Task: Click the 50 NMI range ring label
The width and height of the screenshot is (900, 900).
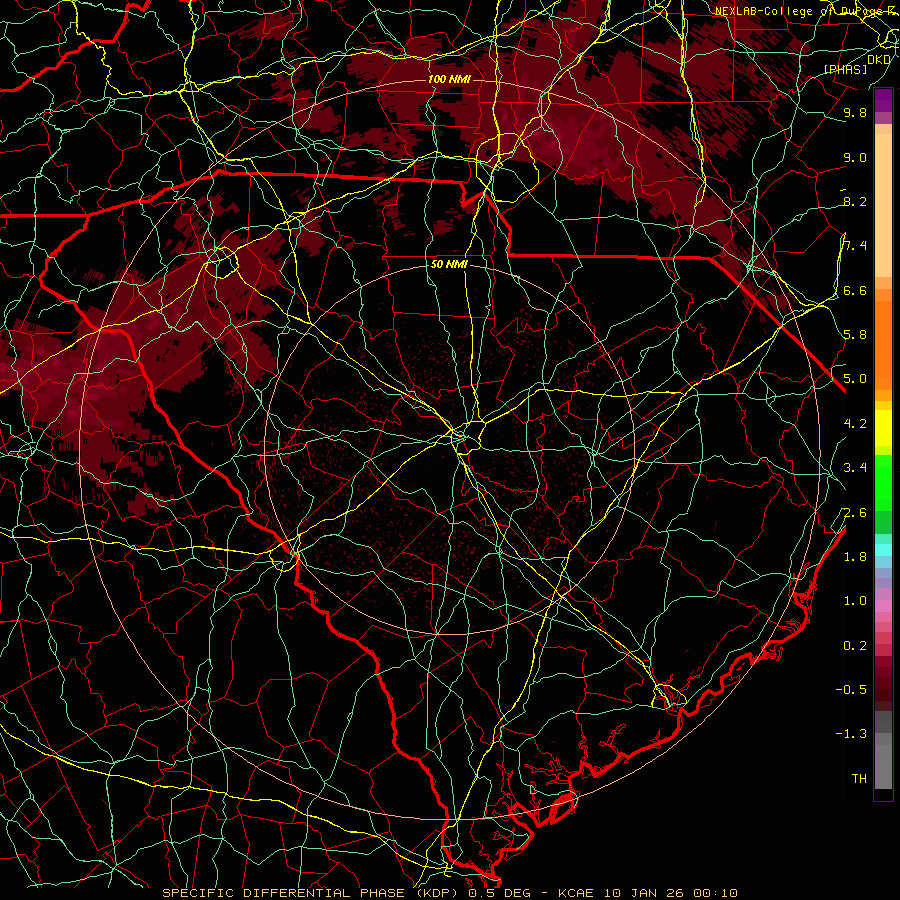Action: [449, 264]
